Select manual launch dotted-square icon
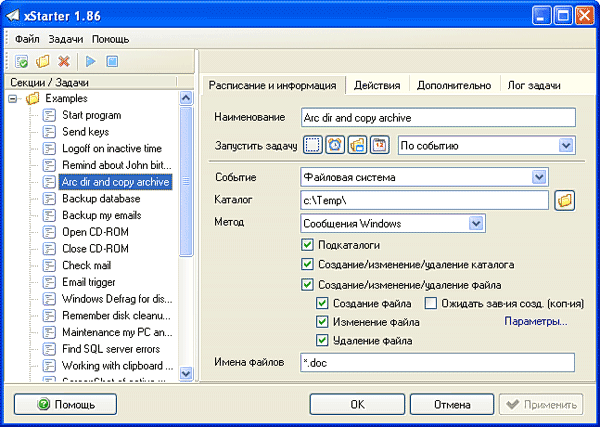Screen dimensions: 600x427 (313, 145)
